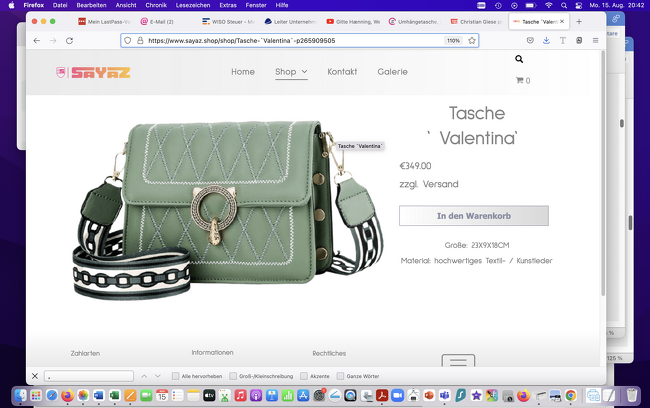Open the Kontakt page link
Image resolution: width=650 pixels, height=408 pixels.
[342, 72]
